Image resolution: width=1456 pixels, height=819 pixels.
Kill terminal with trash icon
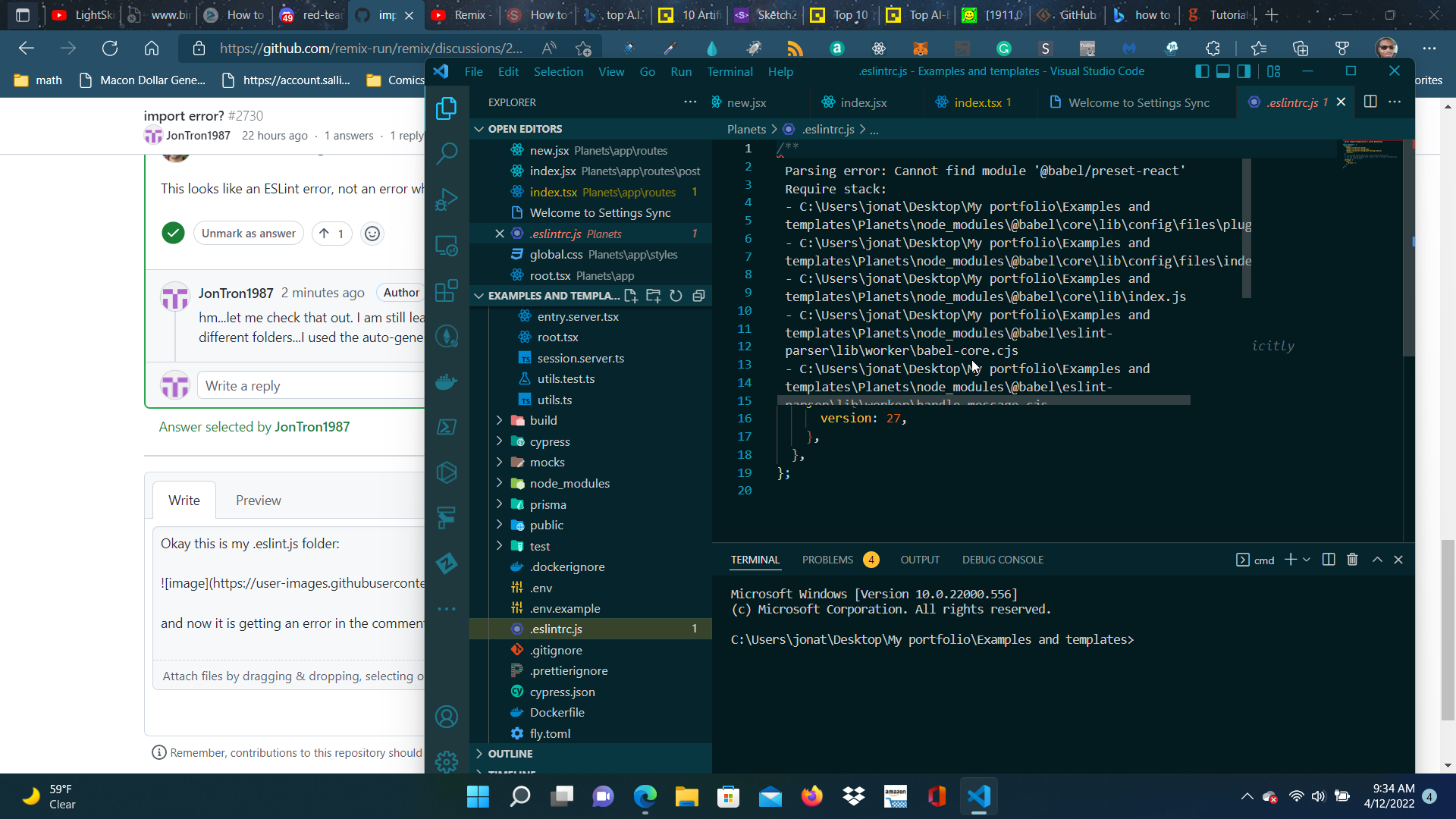point(1352,560)
